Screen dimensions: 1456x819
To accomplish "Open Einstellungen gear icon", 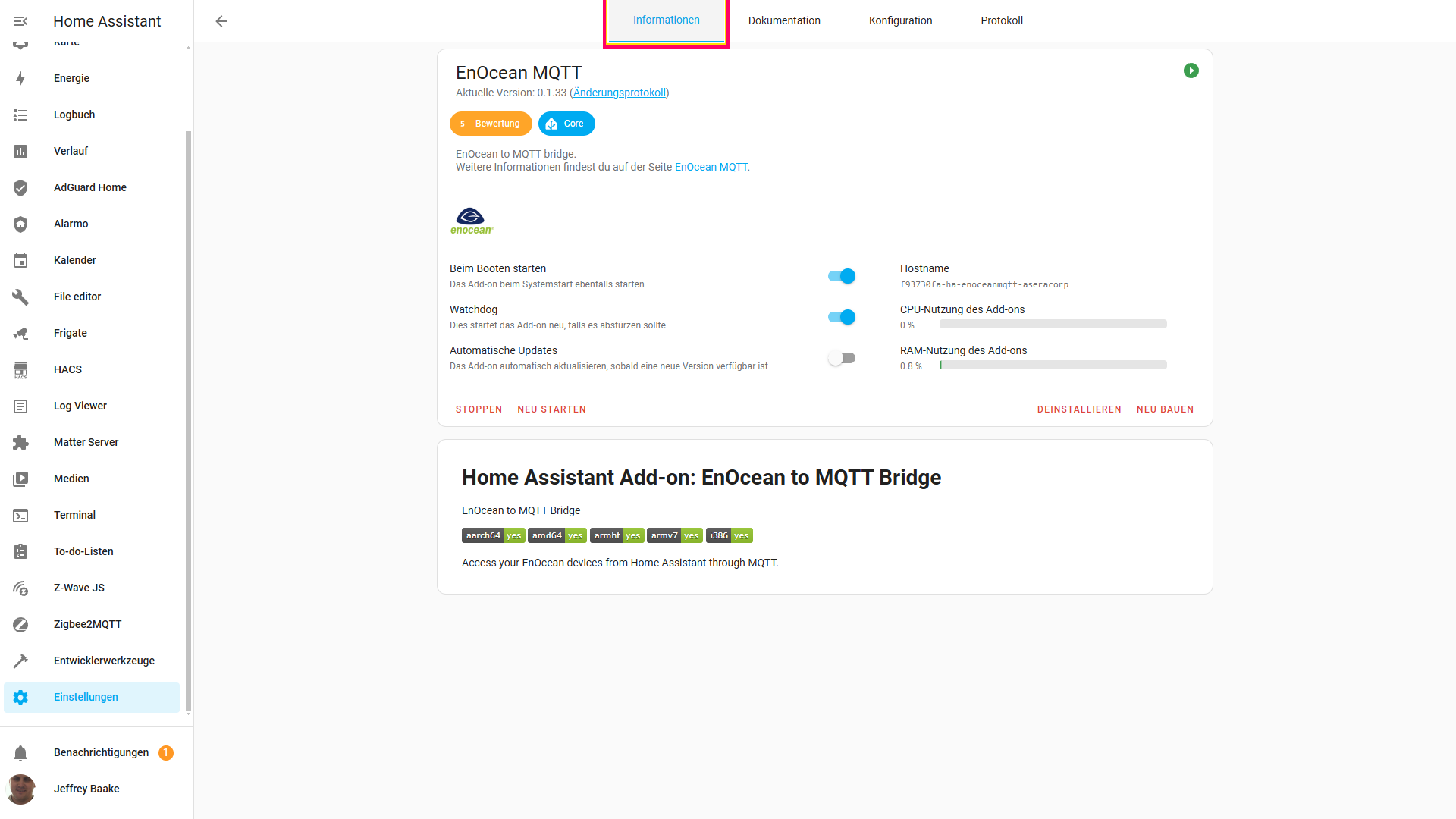I will pyautogui.click(x=20, y=698).
